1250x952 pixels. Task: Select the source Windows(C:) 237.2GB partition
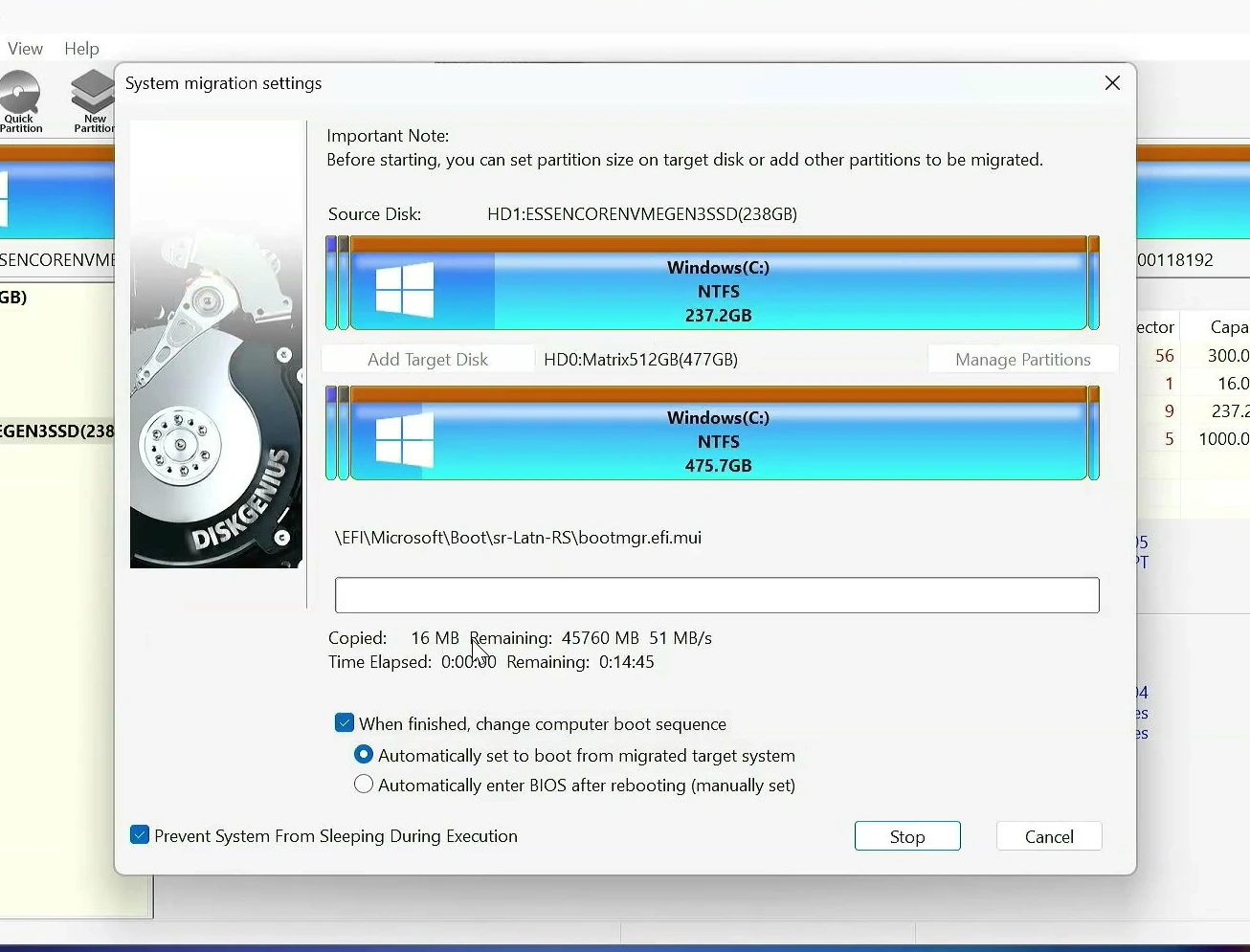719,283
